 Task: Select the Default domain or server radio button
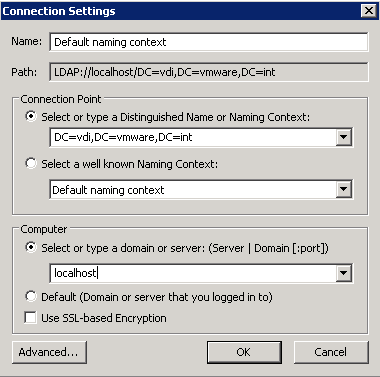click(x=31, y=296)
